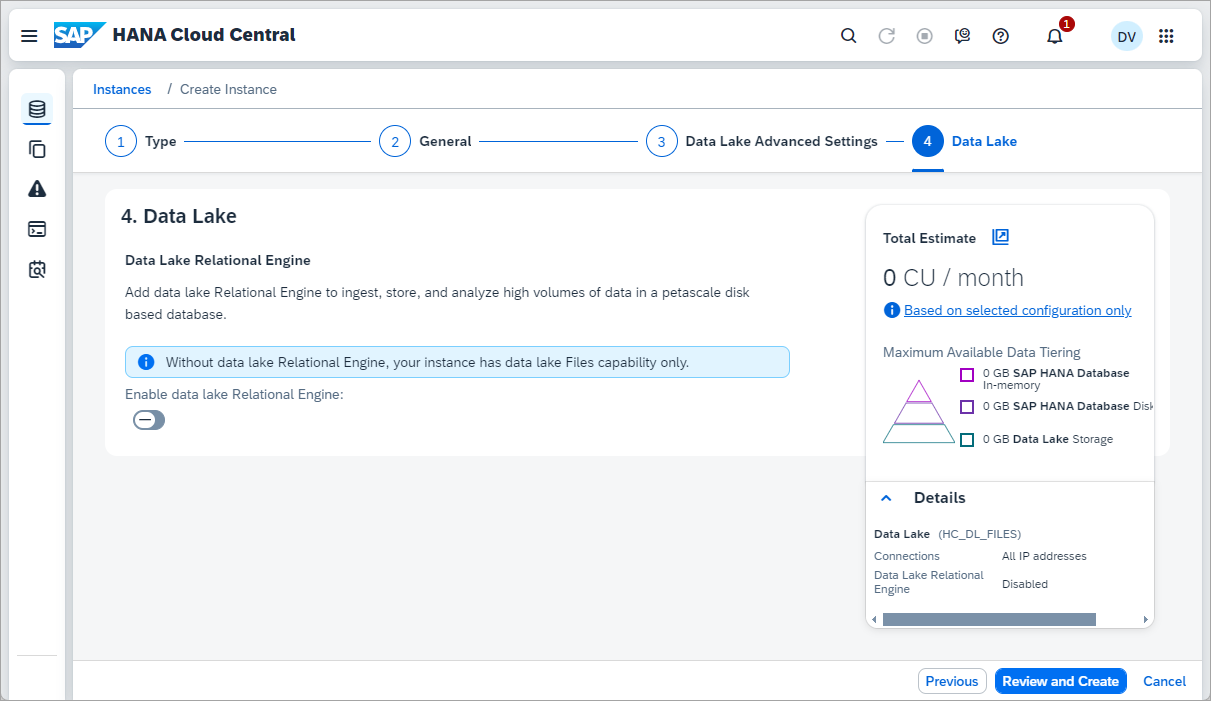This screenshot has height=701, width=1211.
Task: Enable data lake Relational Engine switch
Action: pyautogui.click(x=149, y=420)
